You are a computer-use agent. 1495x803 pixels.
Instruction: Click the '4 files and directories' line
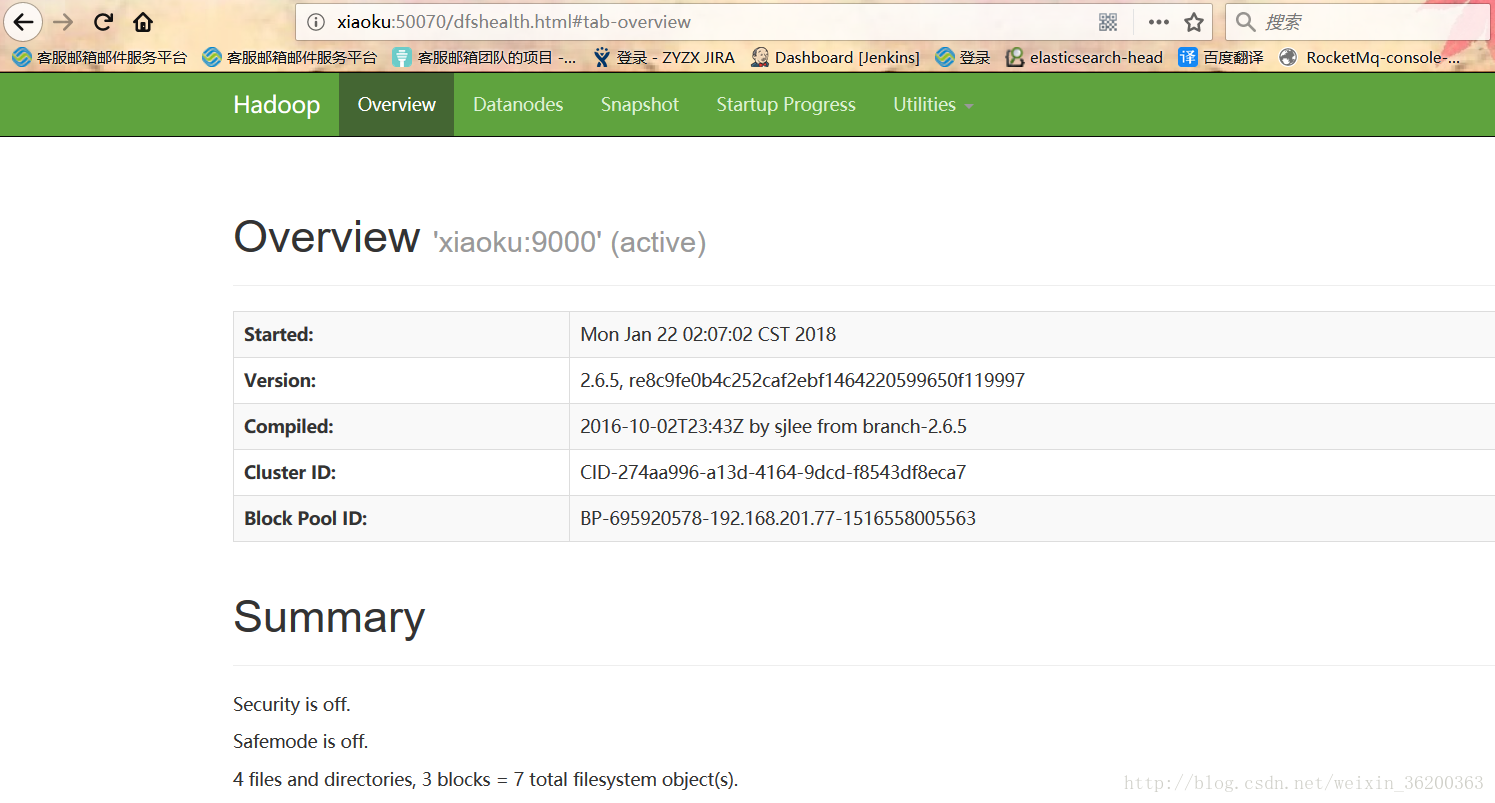pos(485,779)
